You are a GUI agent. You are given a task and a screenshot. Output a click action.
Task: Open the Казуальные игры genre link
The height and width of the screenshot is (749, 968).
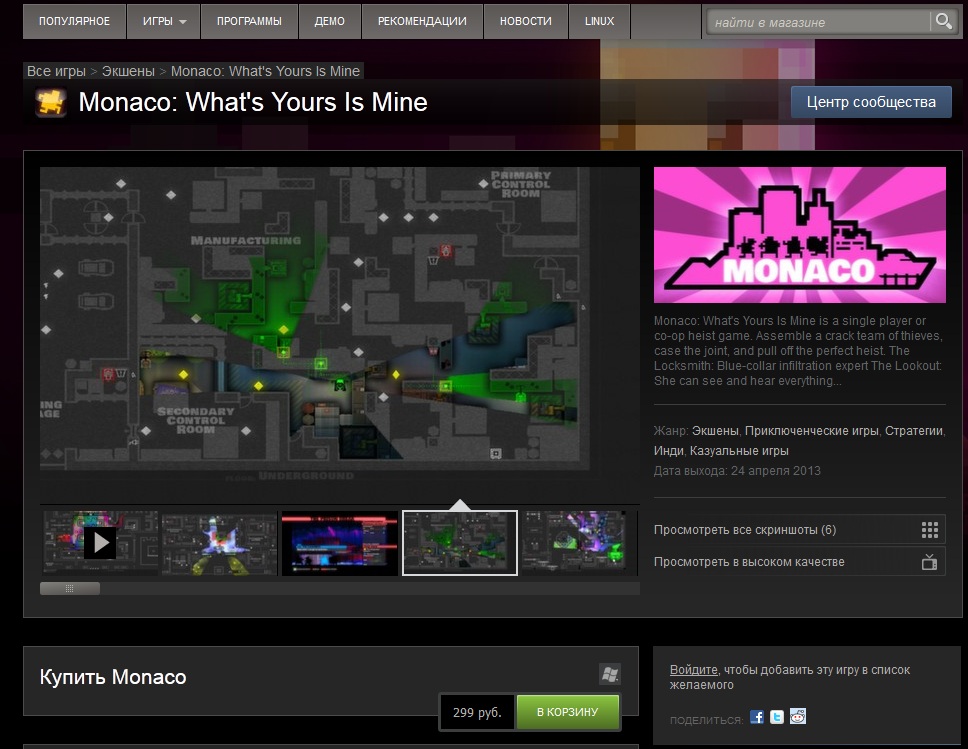pos(739,451)
